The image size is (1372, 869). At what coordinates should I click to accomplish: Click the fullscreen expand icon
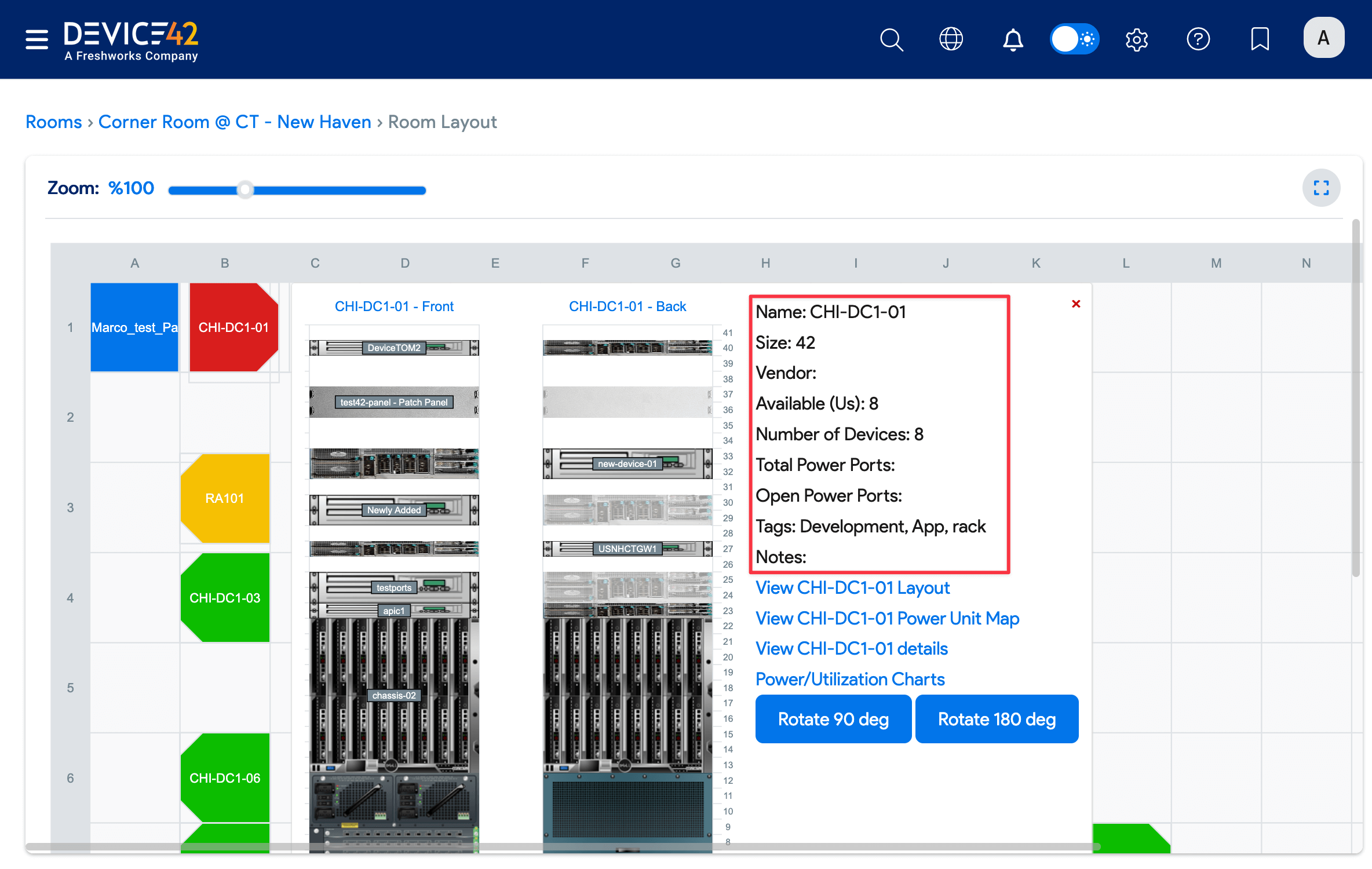tap(1321, 188)
